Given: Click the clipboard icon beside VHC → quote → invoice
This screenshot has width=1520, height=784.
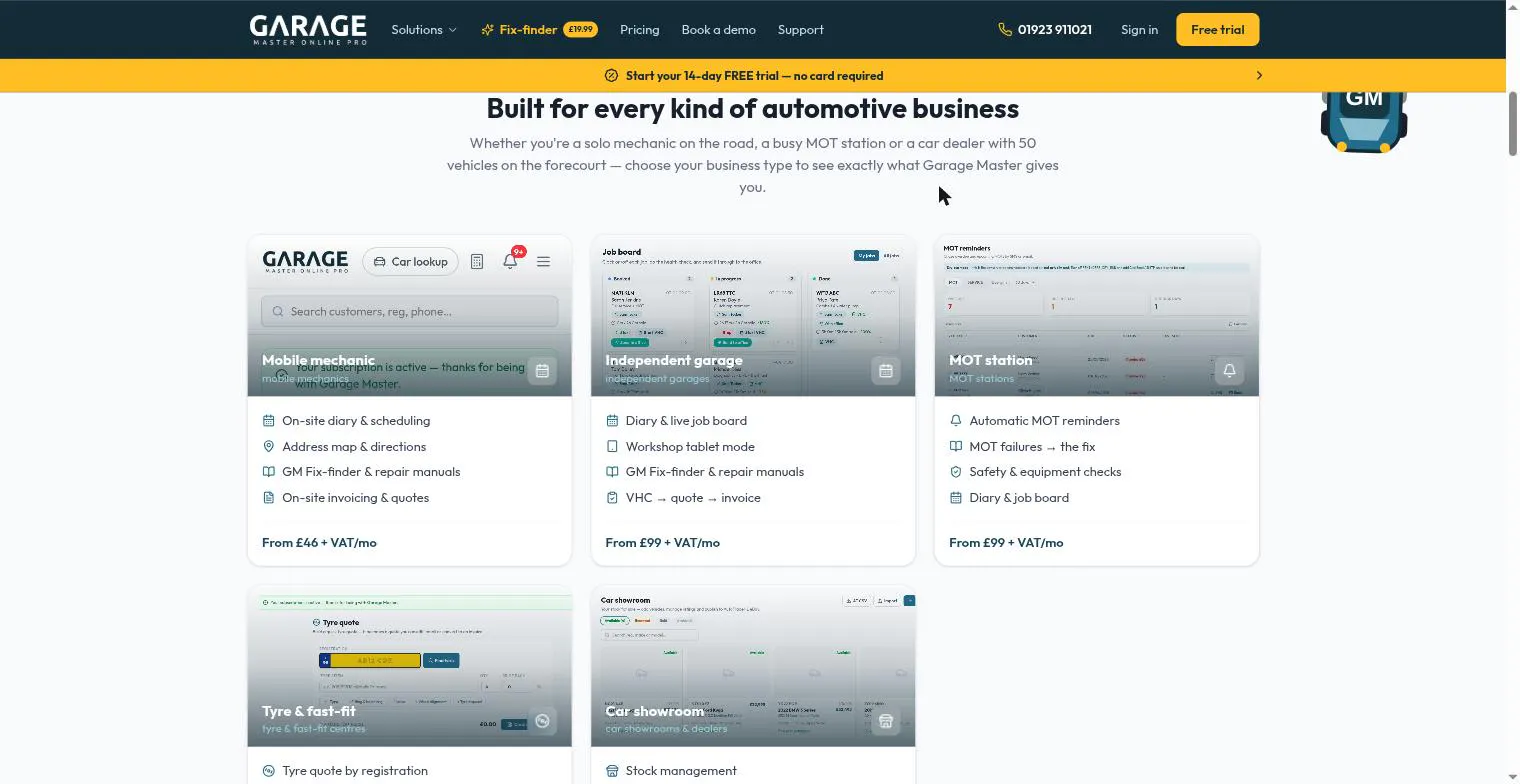Looking at the screenshot, I should point(612,498).
